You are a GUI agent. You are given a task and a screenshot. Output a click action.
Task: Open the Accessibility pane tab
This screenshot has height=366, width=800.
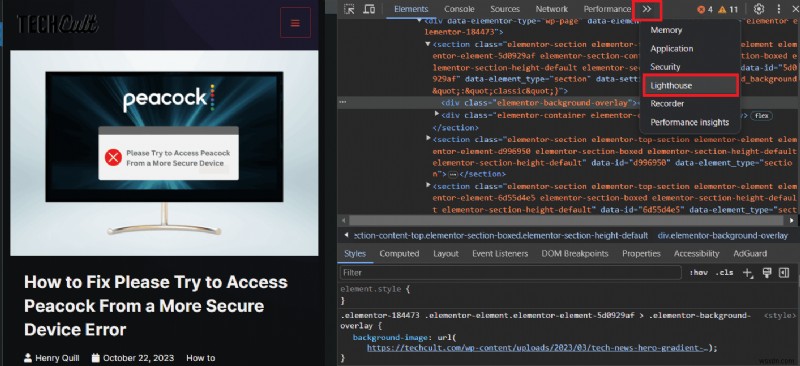[x=696, y=254]
